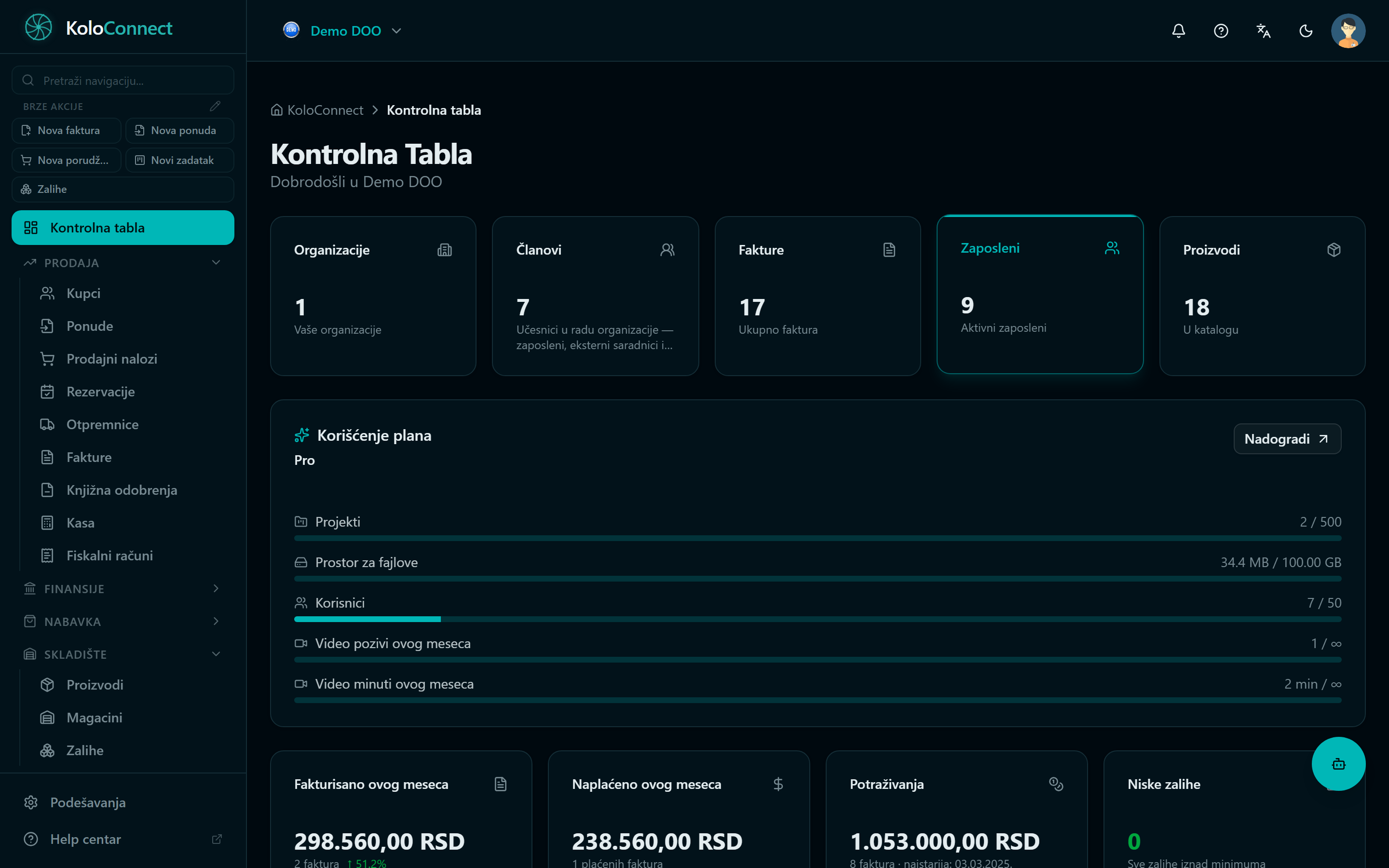1389x868 pixels.
Task: Open Help centar external link
Action: pos(123,839)
